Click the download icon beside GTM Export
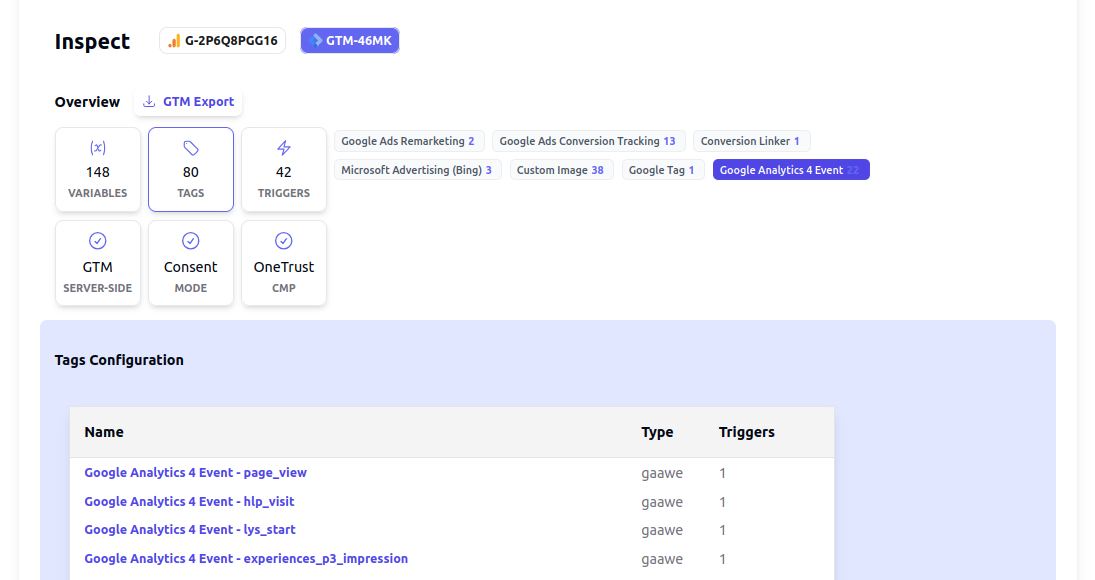 click(149, 102)
